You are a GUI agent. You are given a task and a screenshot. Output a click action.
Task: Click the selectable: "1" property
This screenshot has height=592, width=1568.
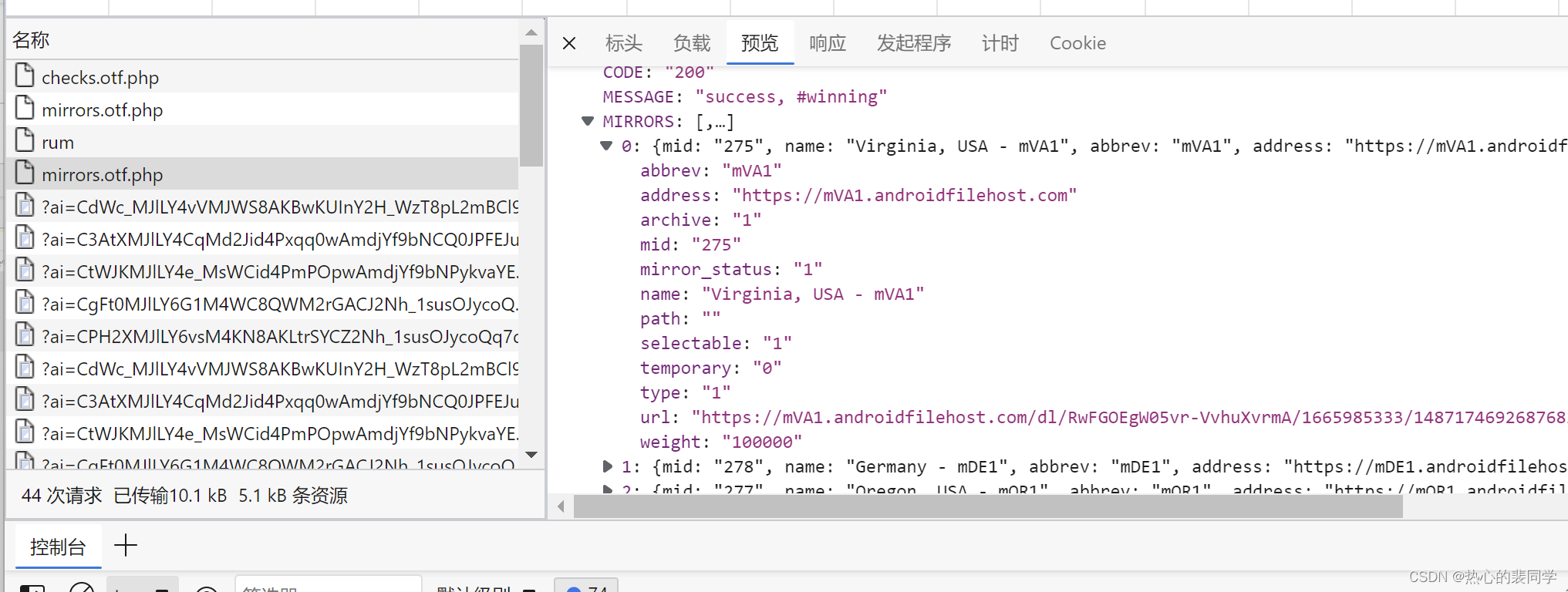click(x=716, y=343)
